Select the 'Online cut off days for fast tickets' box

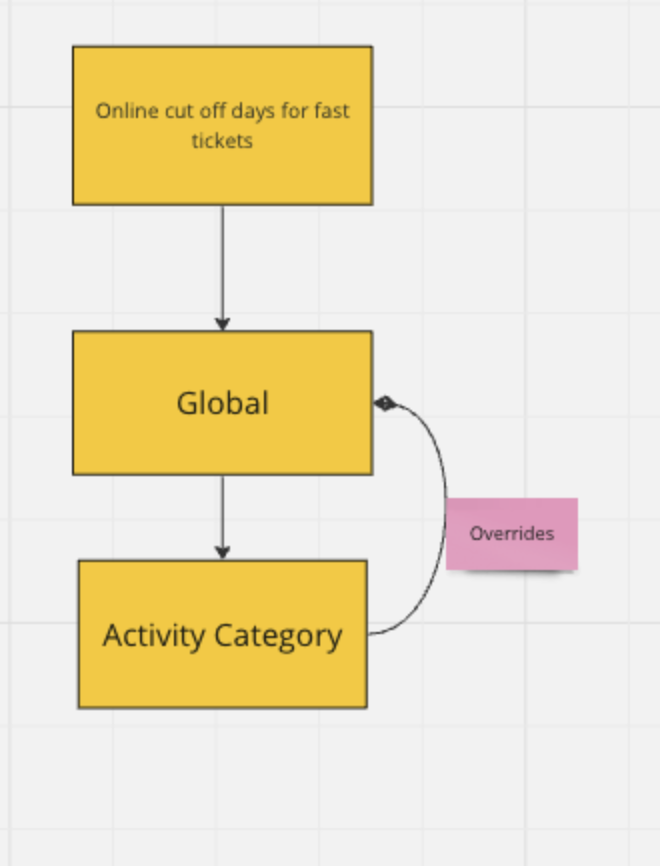point(223,126)
